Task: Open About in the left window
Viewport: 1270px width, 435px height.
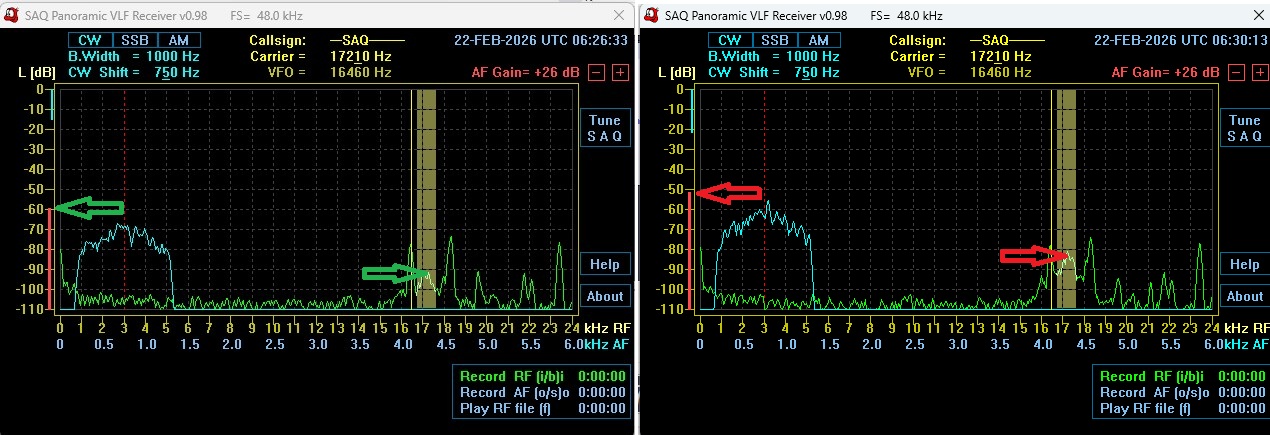Action: (605, 296)
